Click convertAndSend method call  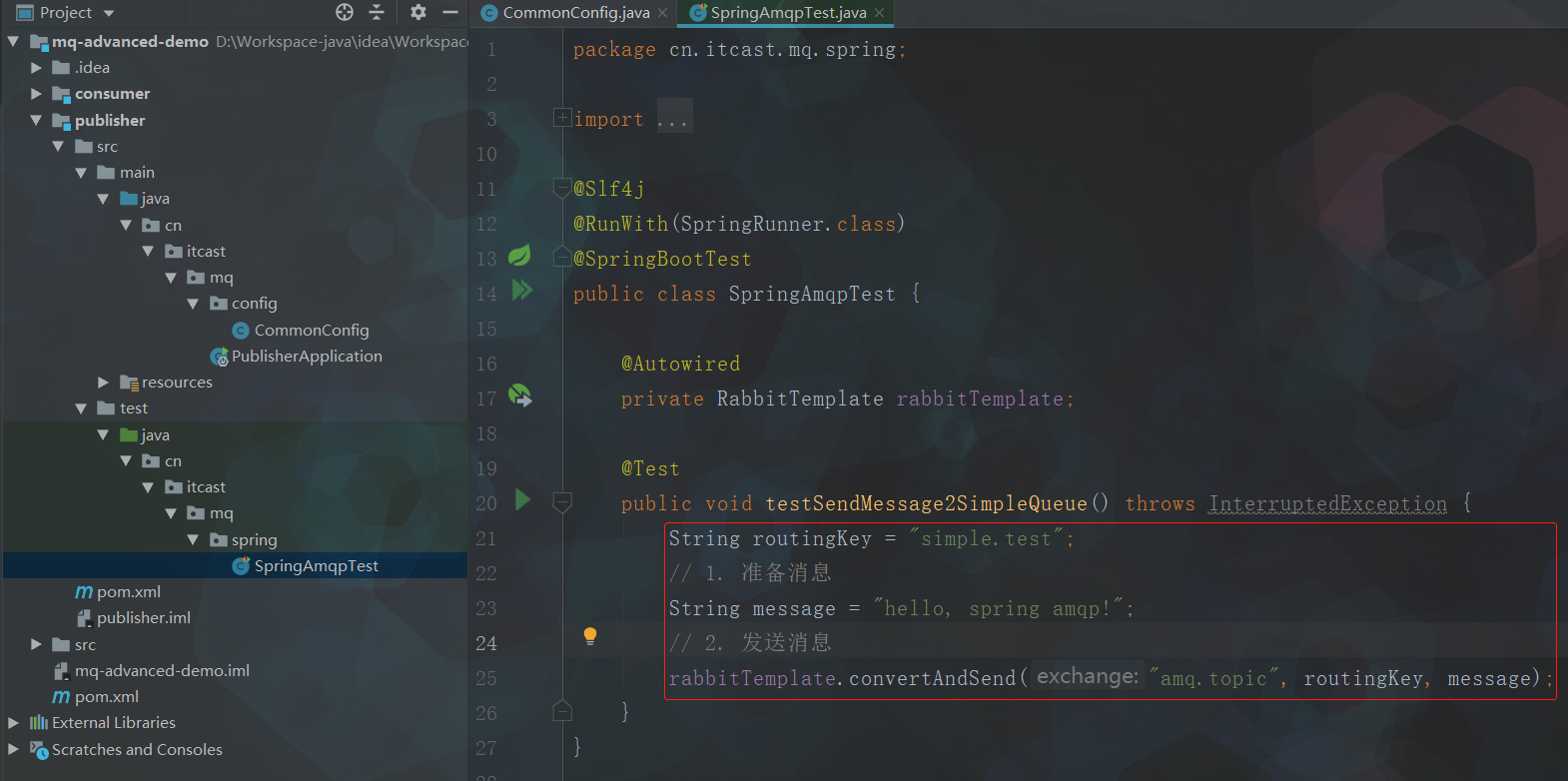pos(932,678)
